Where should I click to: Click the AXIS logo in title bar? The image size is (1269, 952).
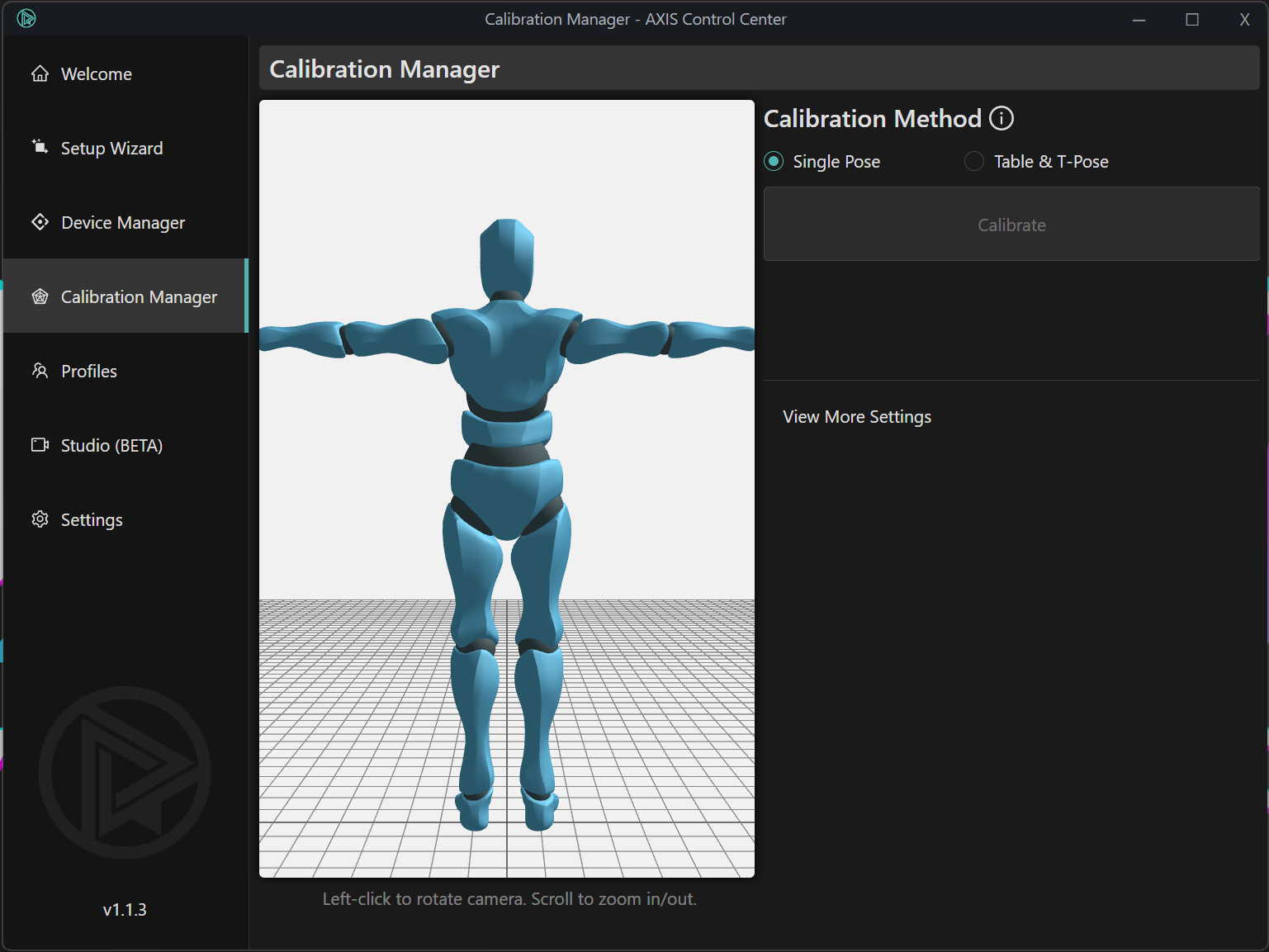[26, 18]
